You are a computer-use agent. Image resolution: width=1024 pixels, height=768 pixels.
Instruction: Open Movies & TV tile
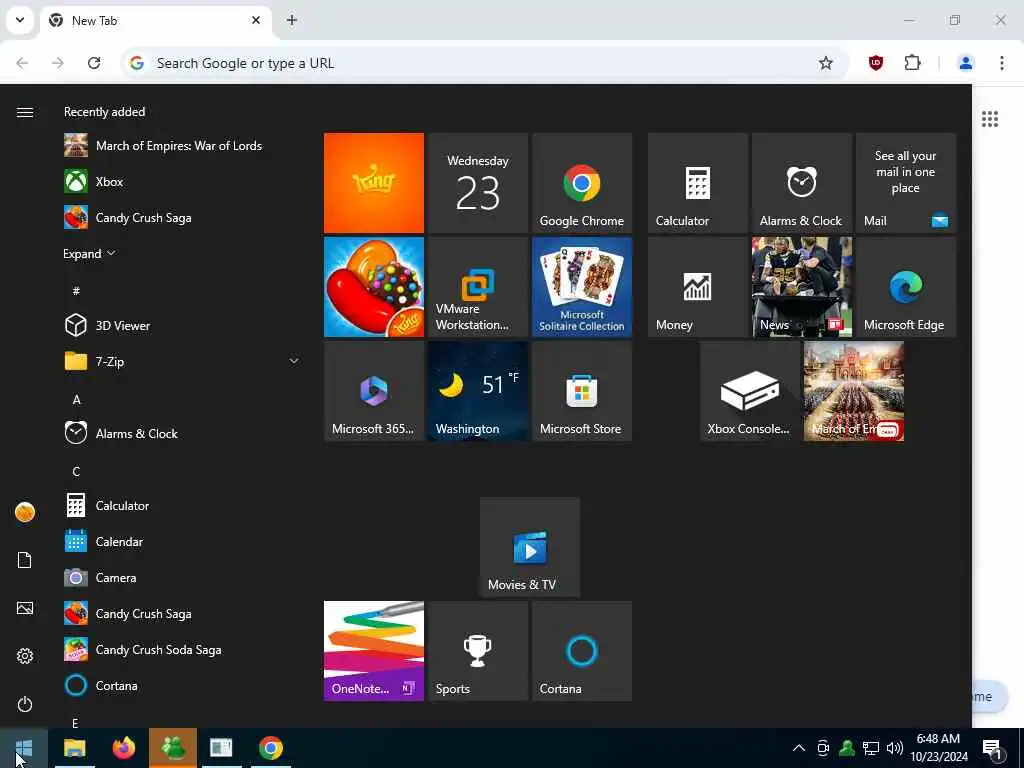pyautogui.click(x=530, y=547)
